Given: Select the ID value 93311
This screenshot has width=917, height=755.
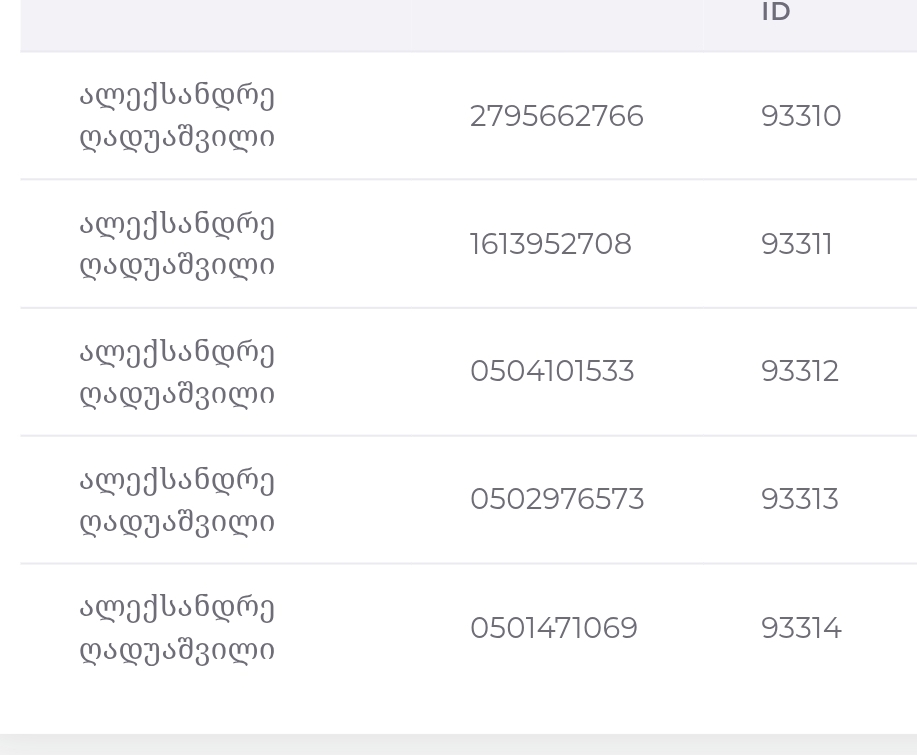Looking at the screenshot, I should click(x=797, y=244).
